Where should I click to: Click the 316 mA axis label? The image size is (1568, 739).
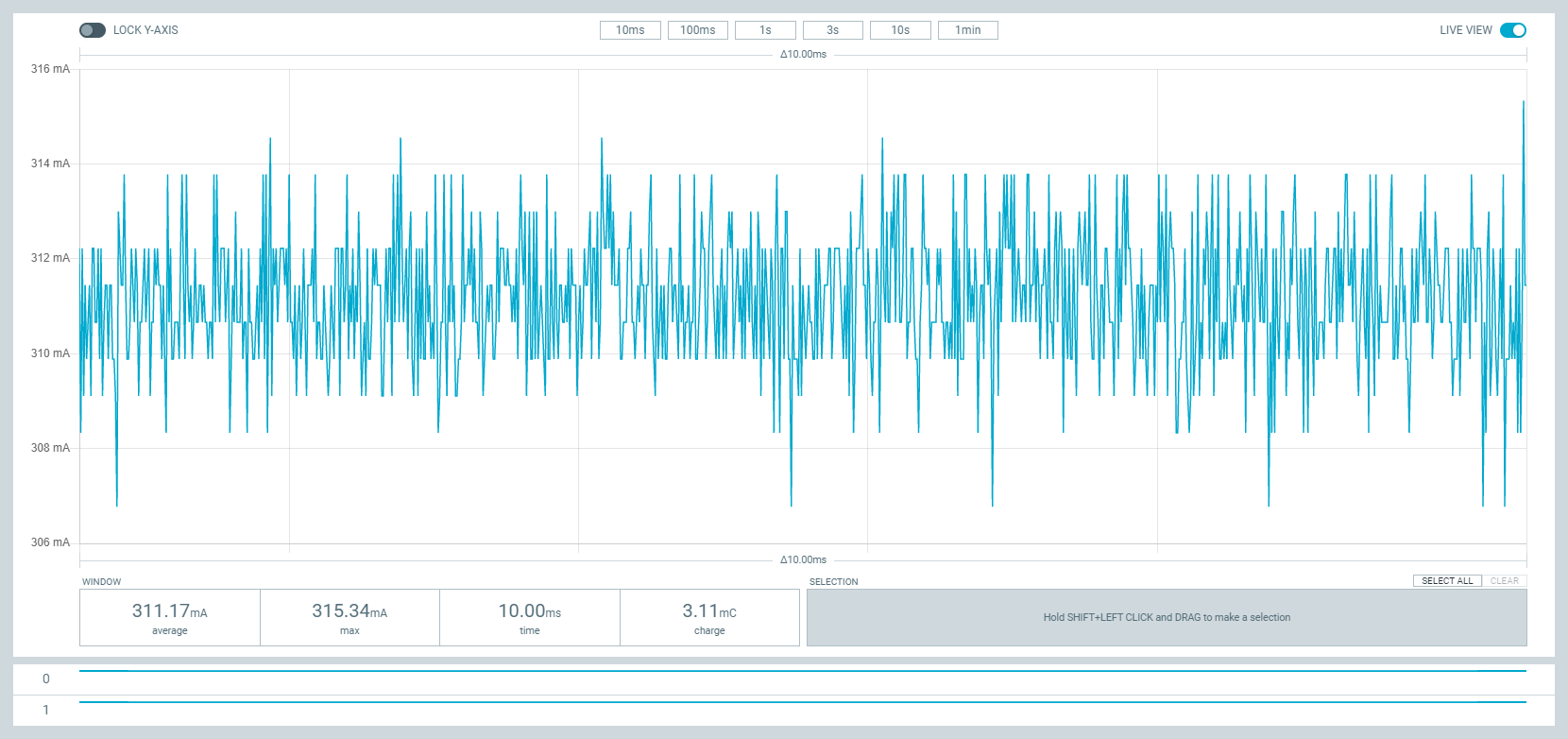[50, 69]
